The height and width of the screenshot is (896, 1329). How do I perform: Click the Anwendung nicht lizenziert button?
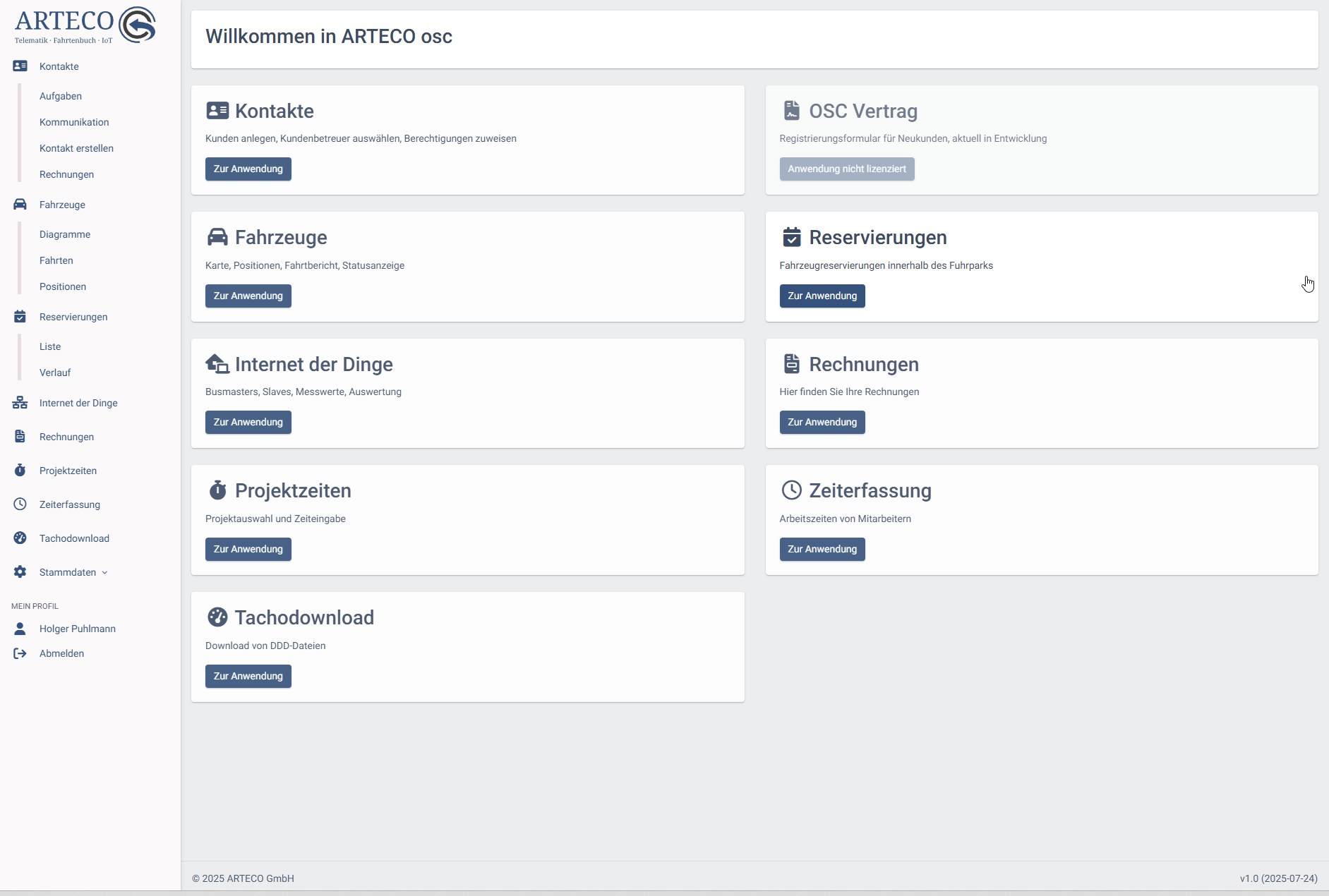click(846, 169)
